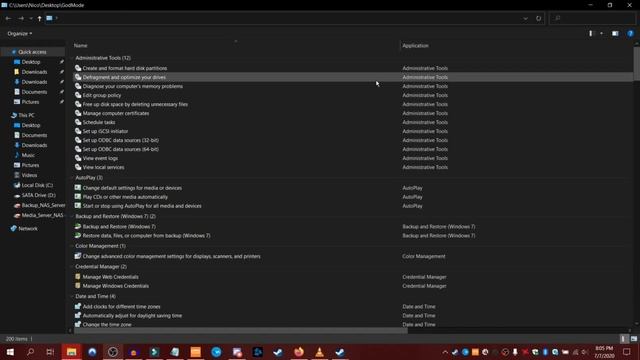The image size is (640, 360).
Task: Collapse the Credential Manager (2) group
Action: point(72,267)
